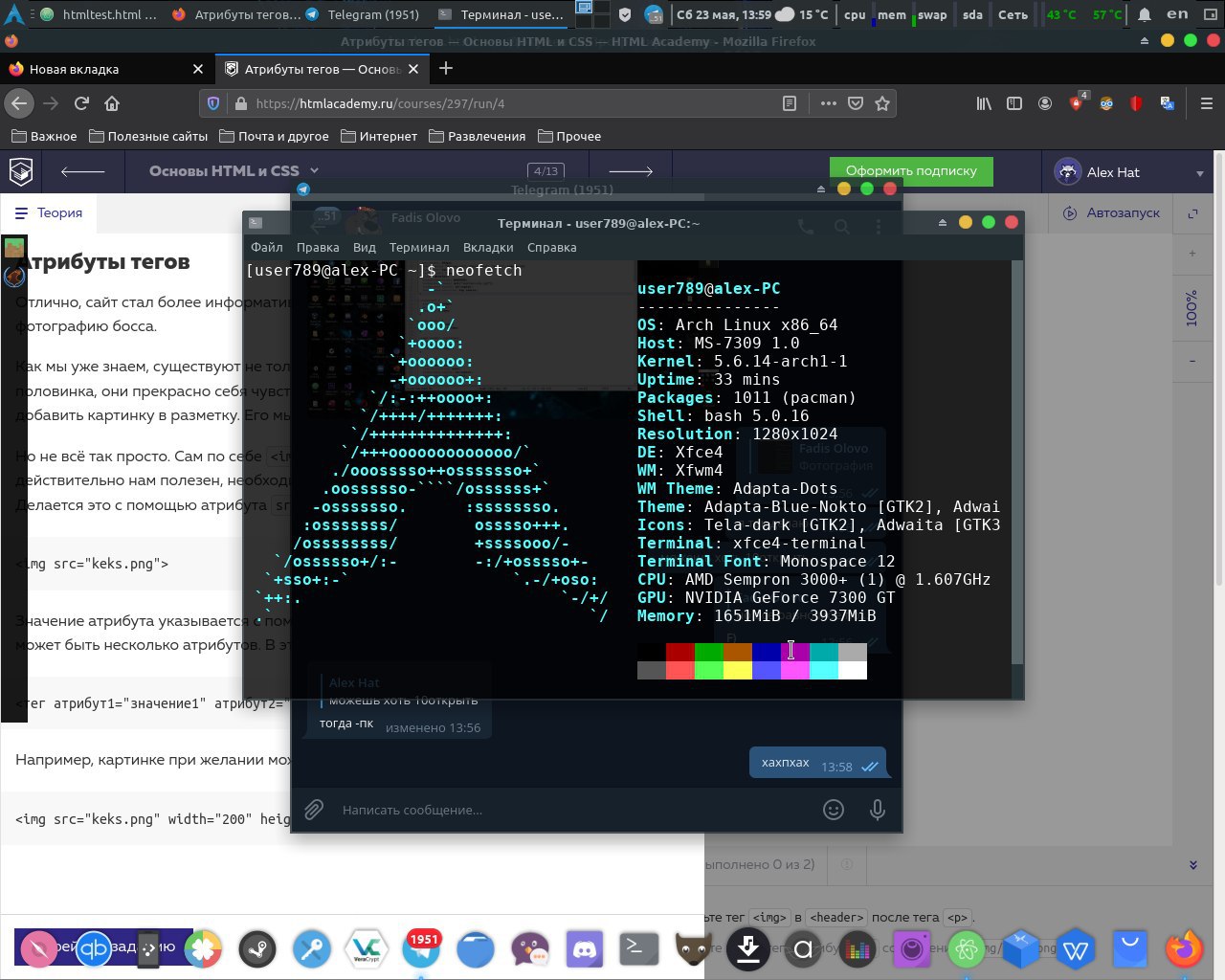Open Вкладки menu in terminal
Image resolution: width=1225 pixels, height=980 pixels.
(488, 247)
